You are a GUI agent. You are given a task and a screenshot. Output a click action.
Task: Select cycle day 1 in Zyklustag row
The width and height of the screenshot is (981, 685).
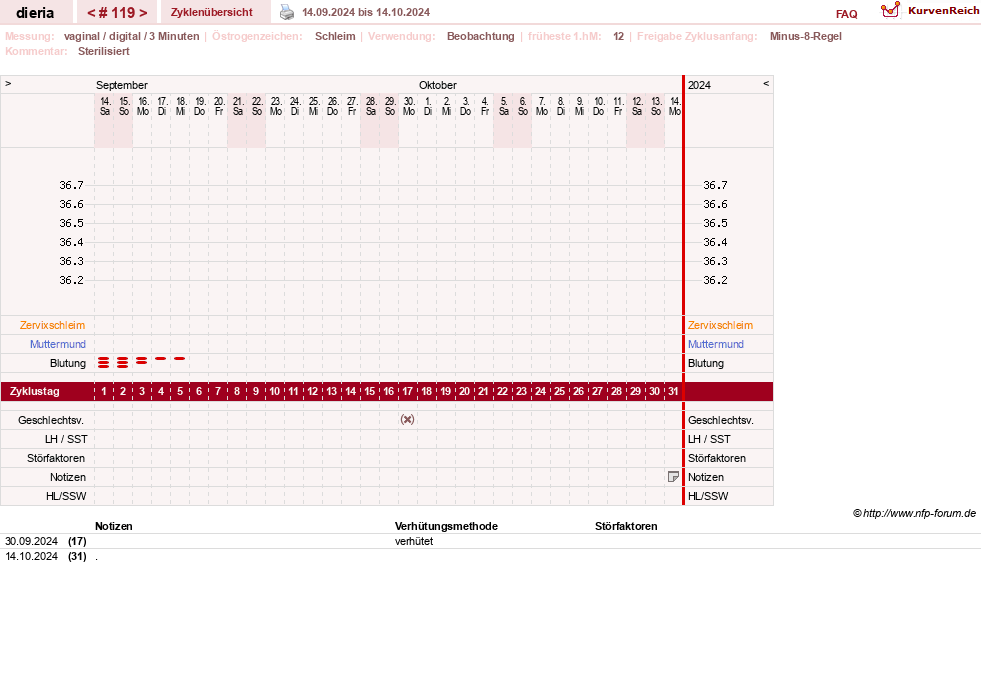[x=104, y=391]
